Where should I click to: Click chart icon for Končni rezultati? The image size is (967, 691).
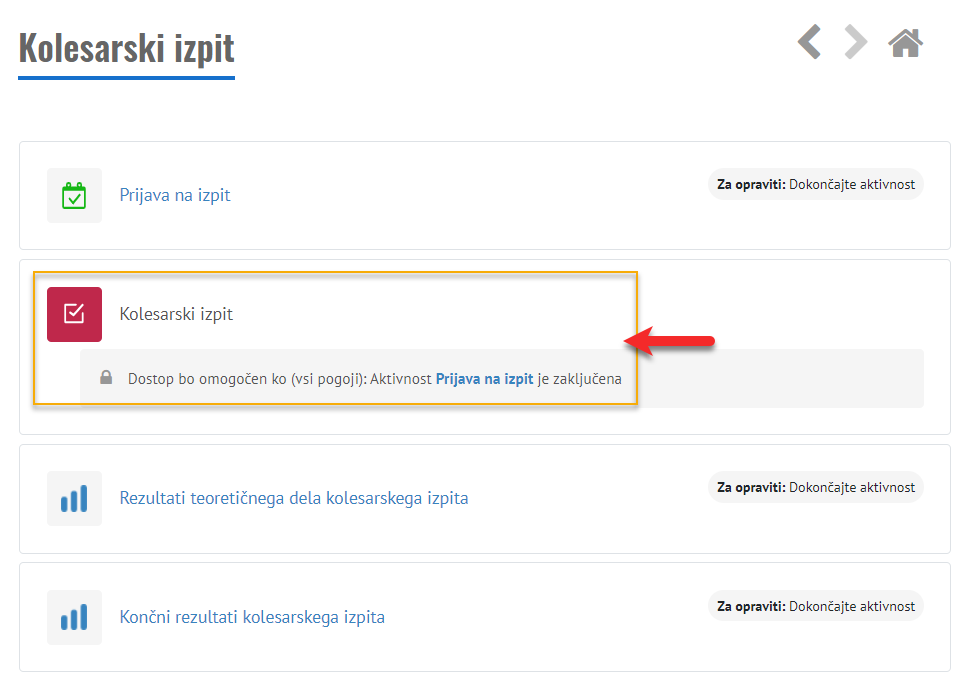pos(74,617)
